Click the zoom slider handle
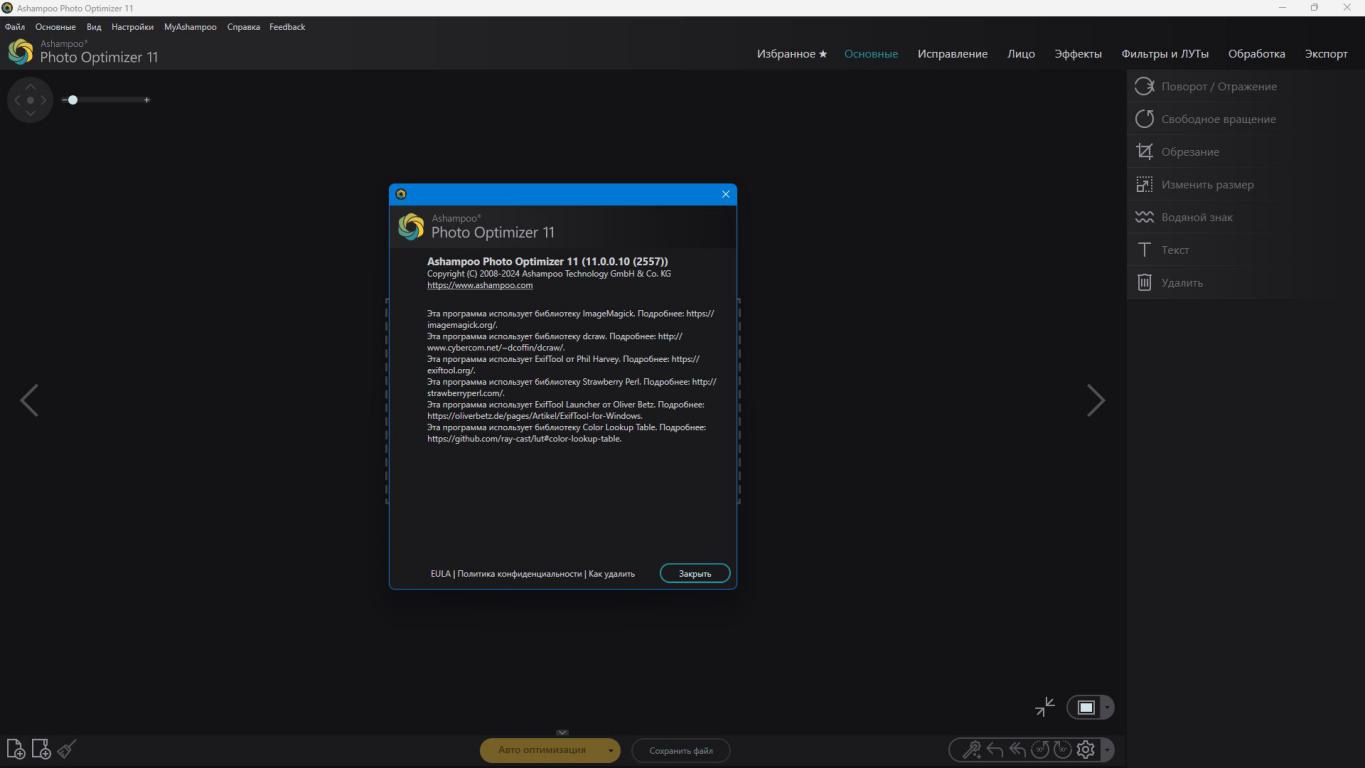Viewport: 1365px width, 768px height. click(73, 100)
